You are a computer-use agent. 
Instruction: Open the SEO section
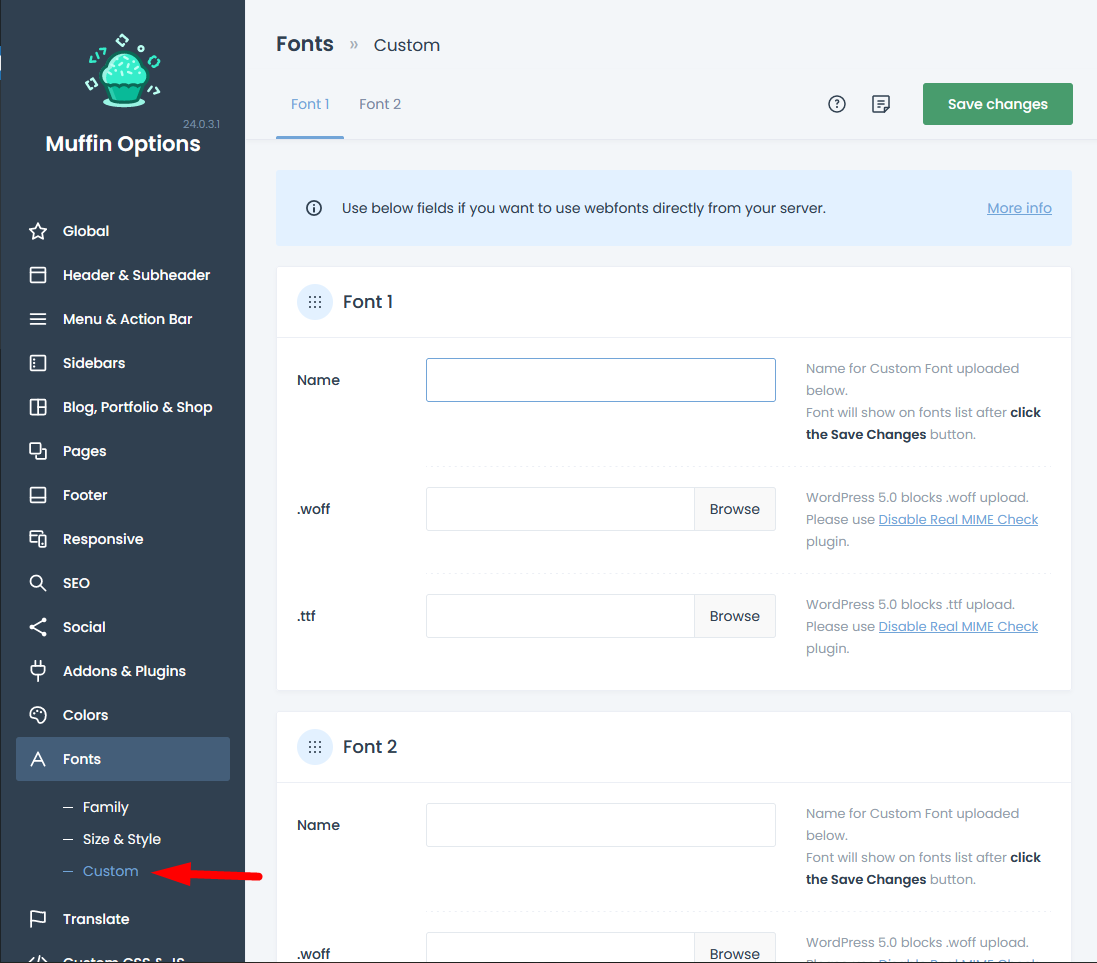click(x=123, y=583)
